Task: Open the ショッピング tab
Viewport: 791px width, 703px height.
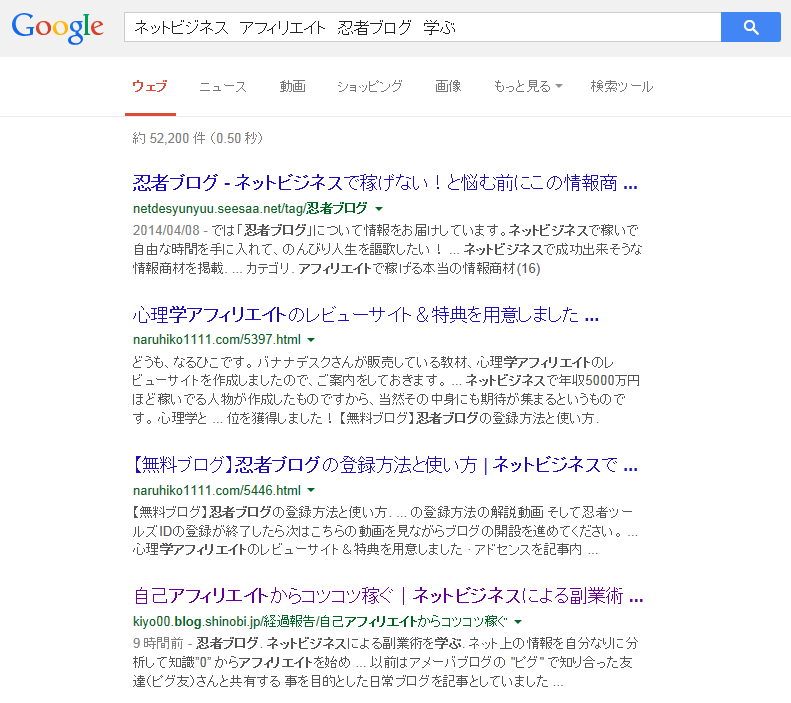Action: tap(370, 87)
